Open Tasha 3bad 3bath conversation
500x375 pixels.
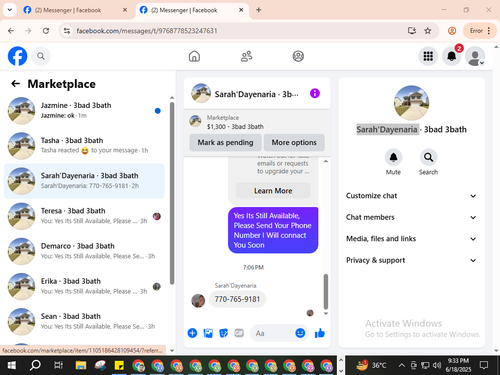click(84, 146)
